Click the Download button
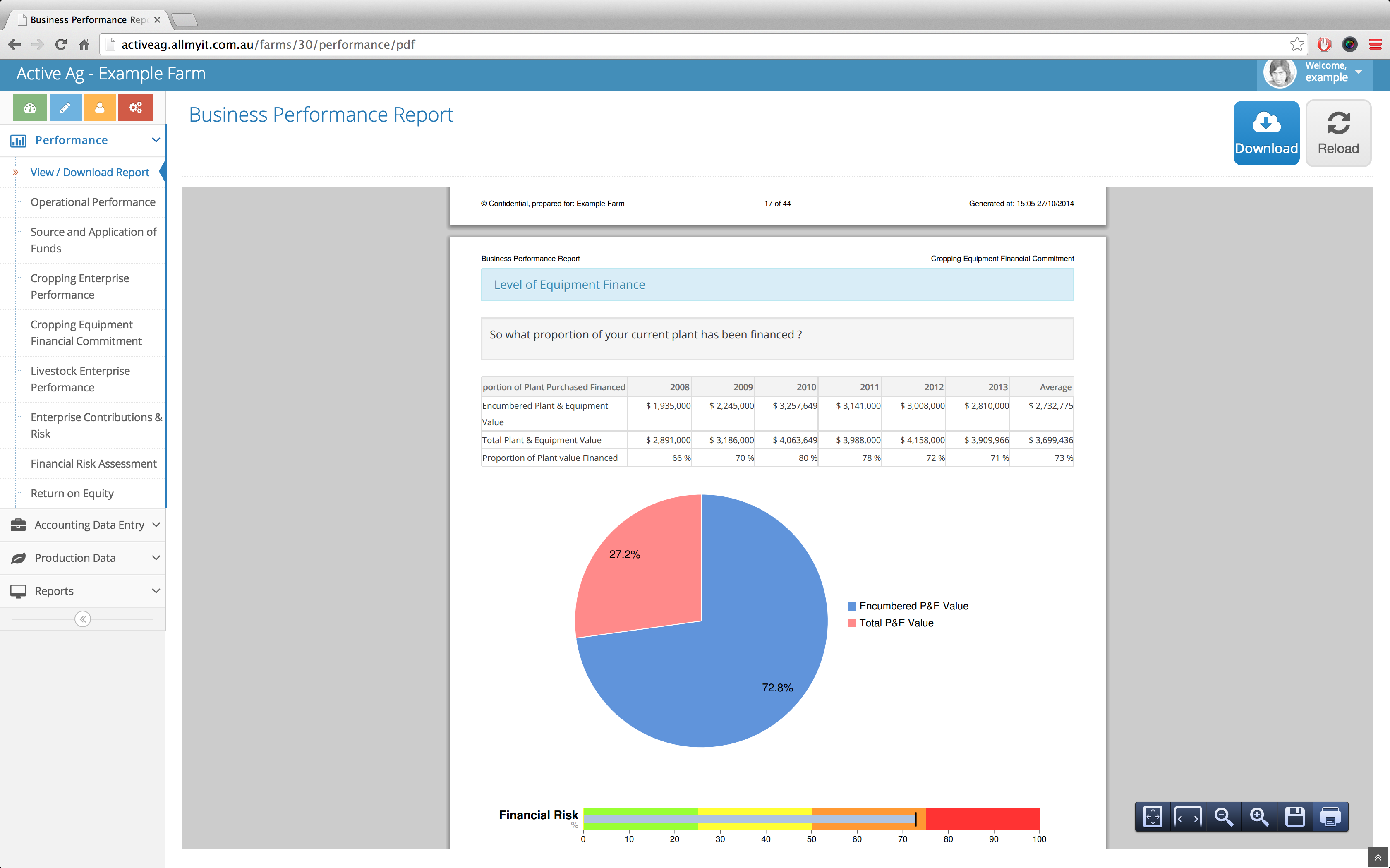Viewport: 1390px width, 868px height. tap(1267, 133)
